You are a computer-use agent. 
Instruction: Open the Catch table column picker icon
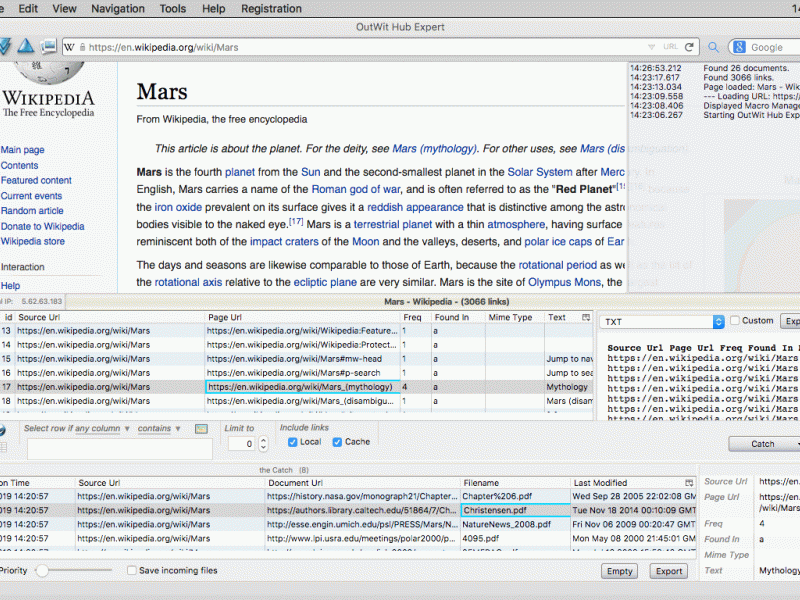pos(689,483)
